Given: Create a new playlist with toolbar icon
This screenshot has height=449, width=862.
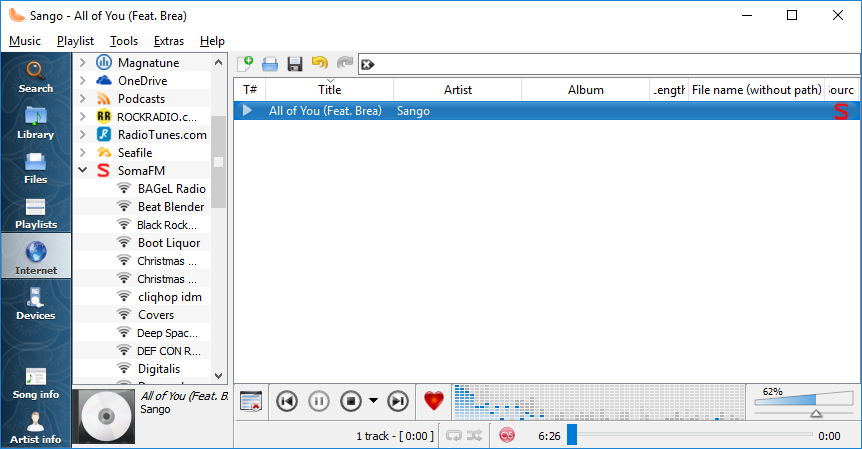Looking at the screenshot, I should click(x=245, y=64).
